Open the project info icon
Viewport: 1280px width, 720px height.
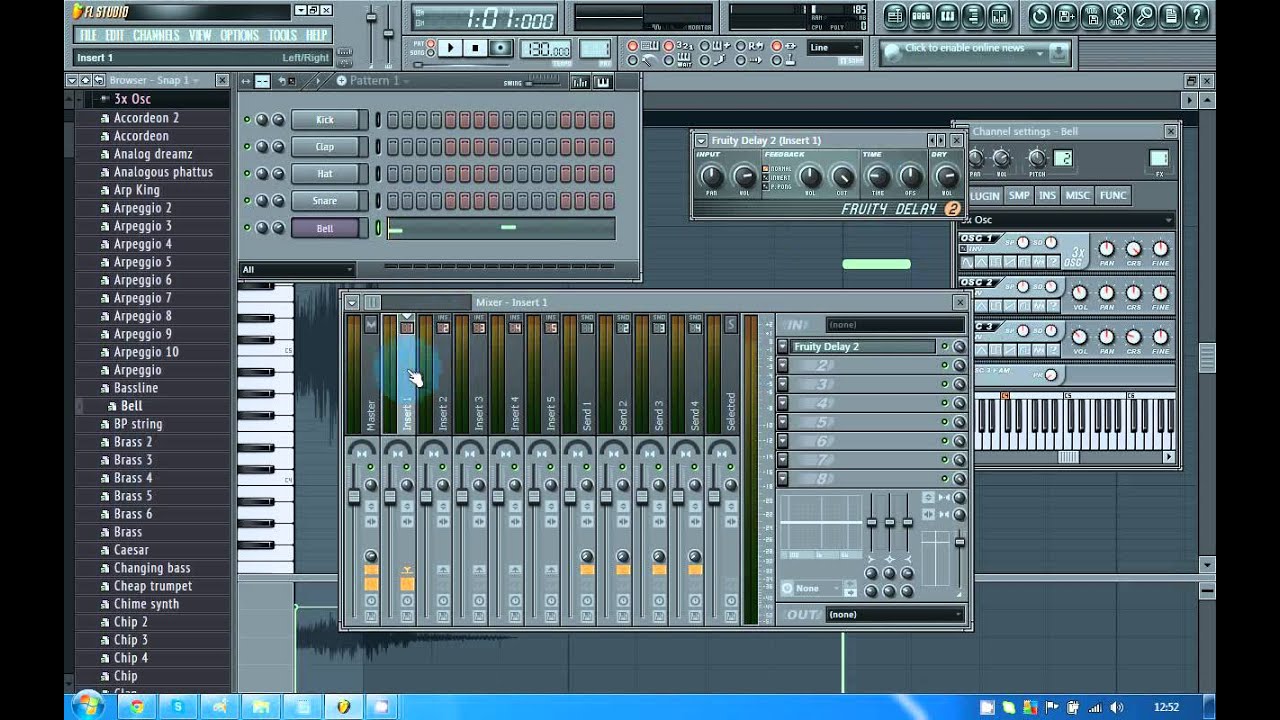[1170, 16]
